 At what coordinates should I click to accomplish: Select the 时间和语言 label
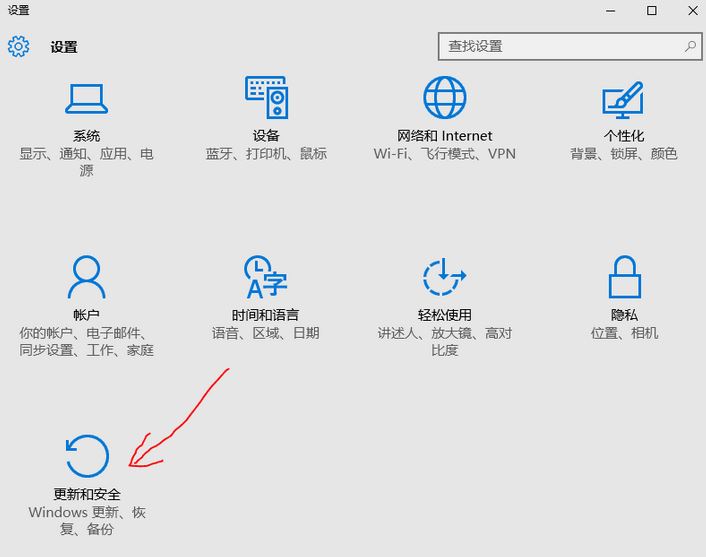coord(266,315)
